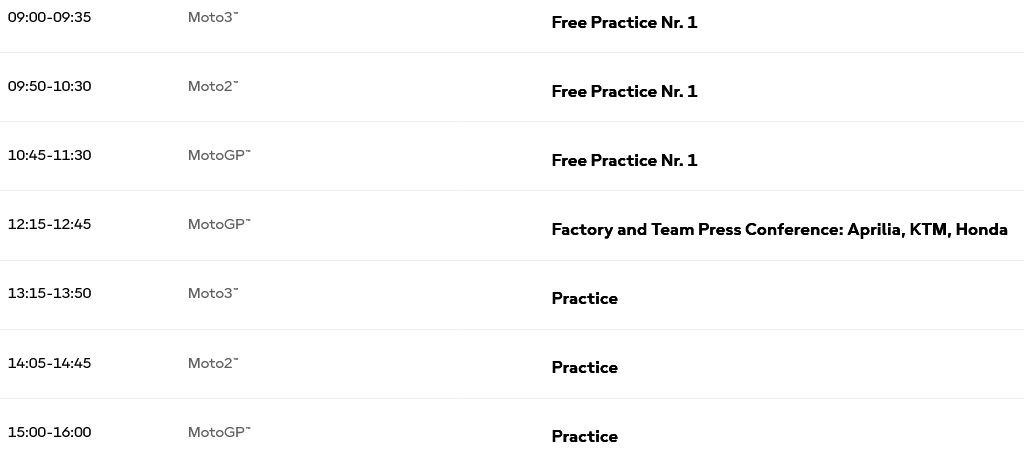The image size is (1024, 457).
Task: Click Moto3 label for afternoon Practice
Action: pos(213,293)
